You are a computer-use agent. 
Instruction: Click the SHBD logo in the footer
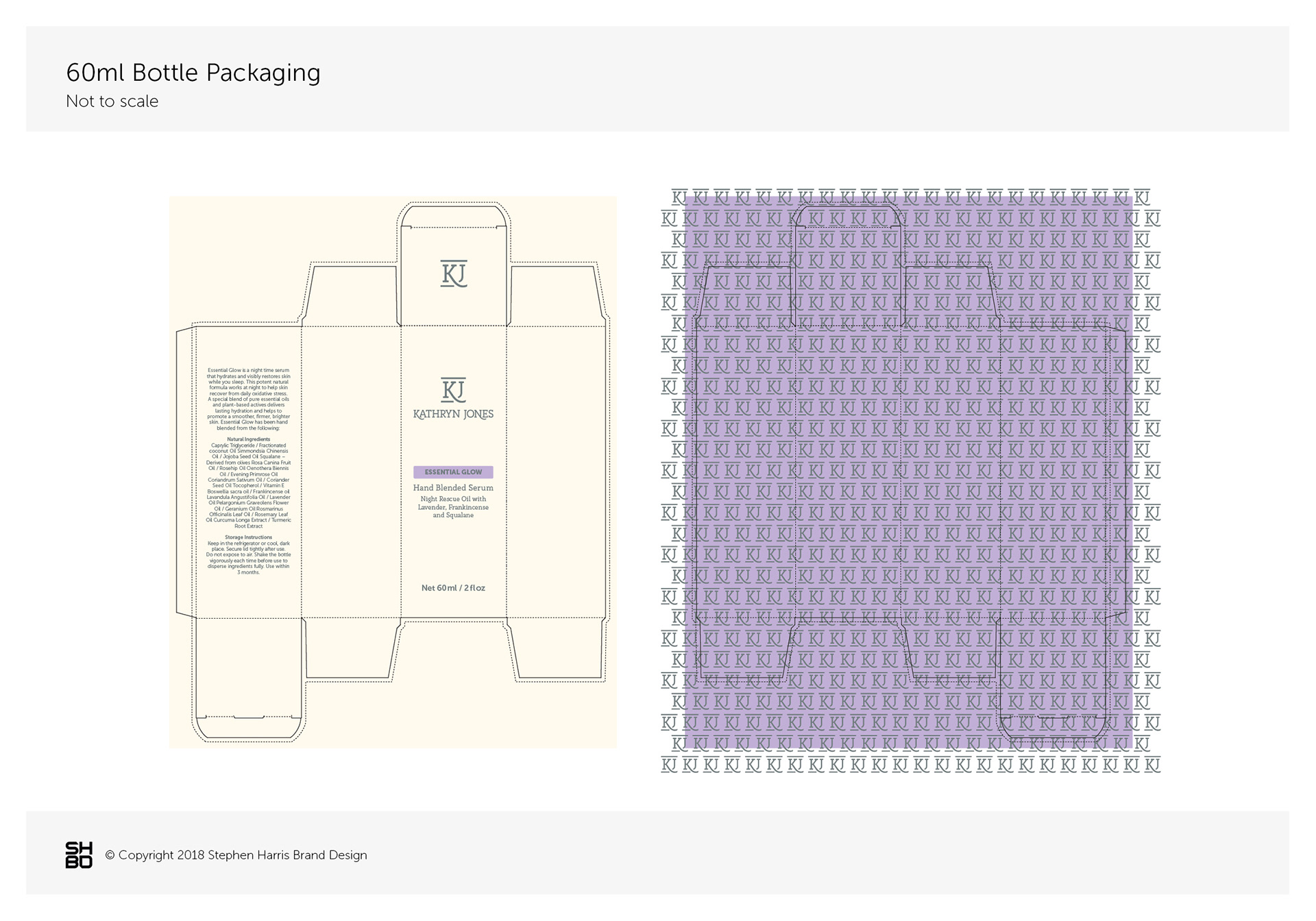pyautogui.click(x=79, y=855)
